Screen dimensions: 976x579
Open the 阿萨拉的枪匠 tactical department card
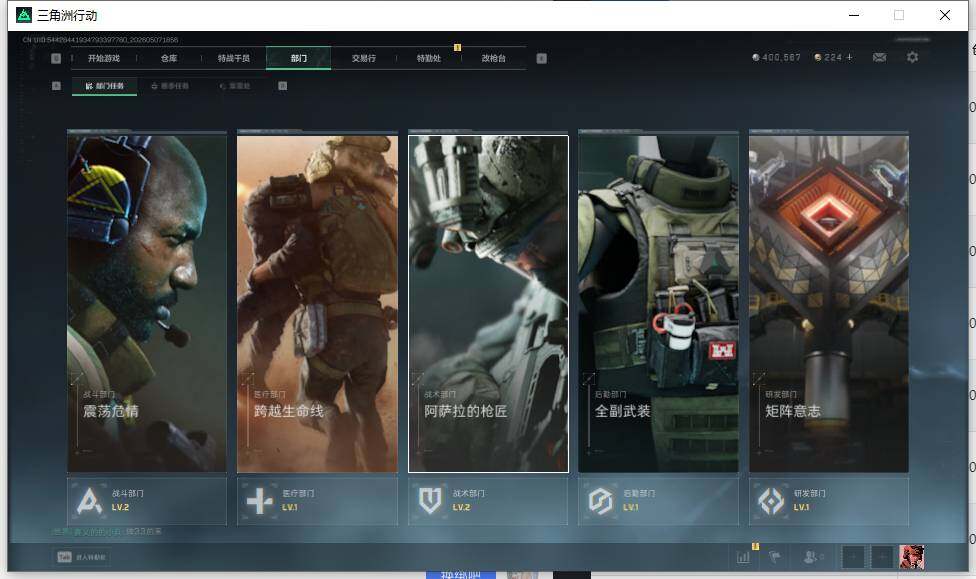(488, 304)
